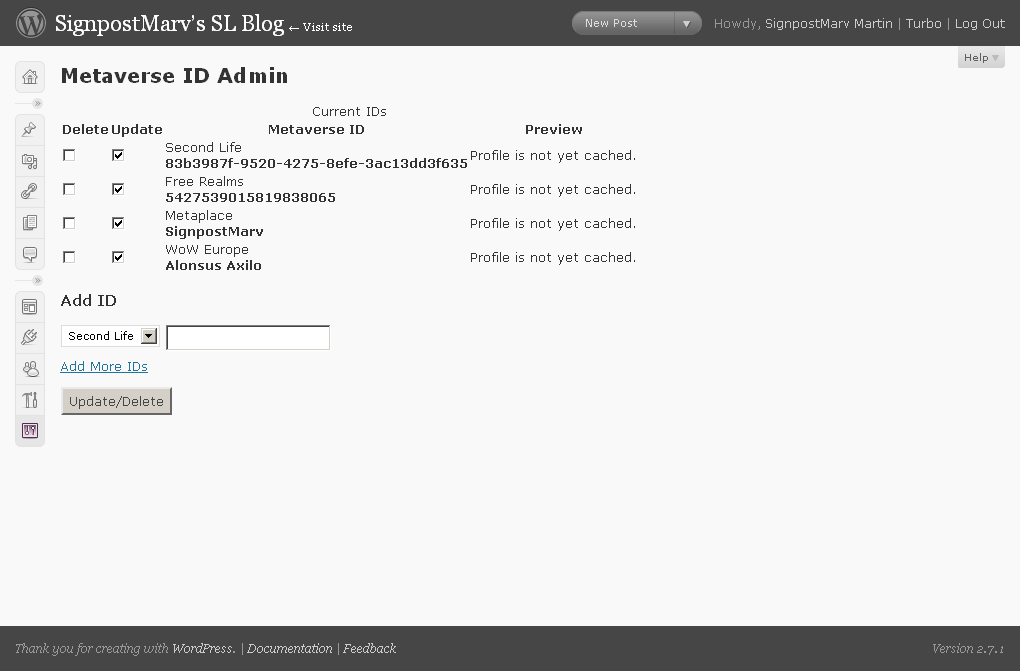This screenshot has height=671, width=1020.
Task: Check the Delete box for WoW Europe
Action: [69, 257]
